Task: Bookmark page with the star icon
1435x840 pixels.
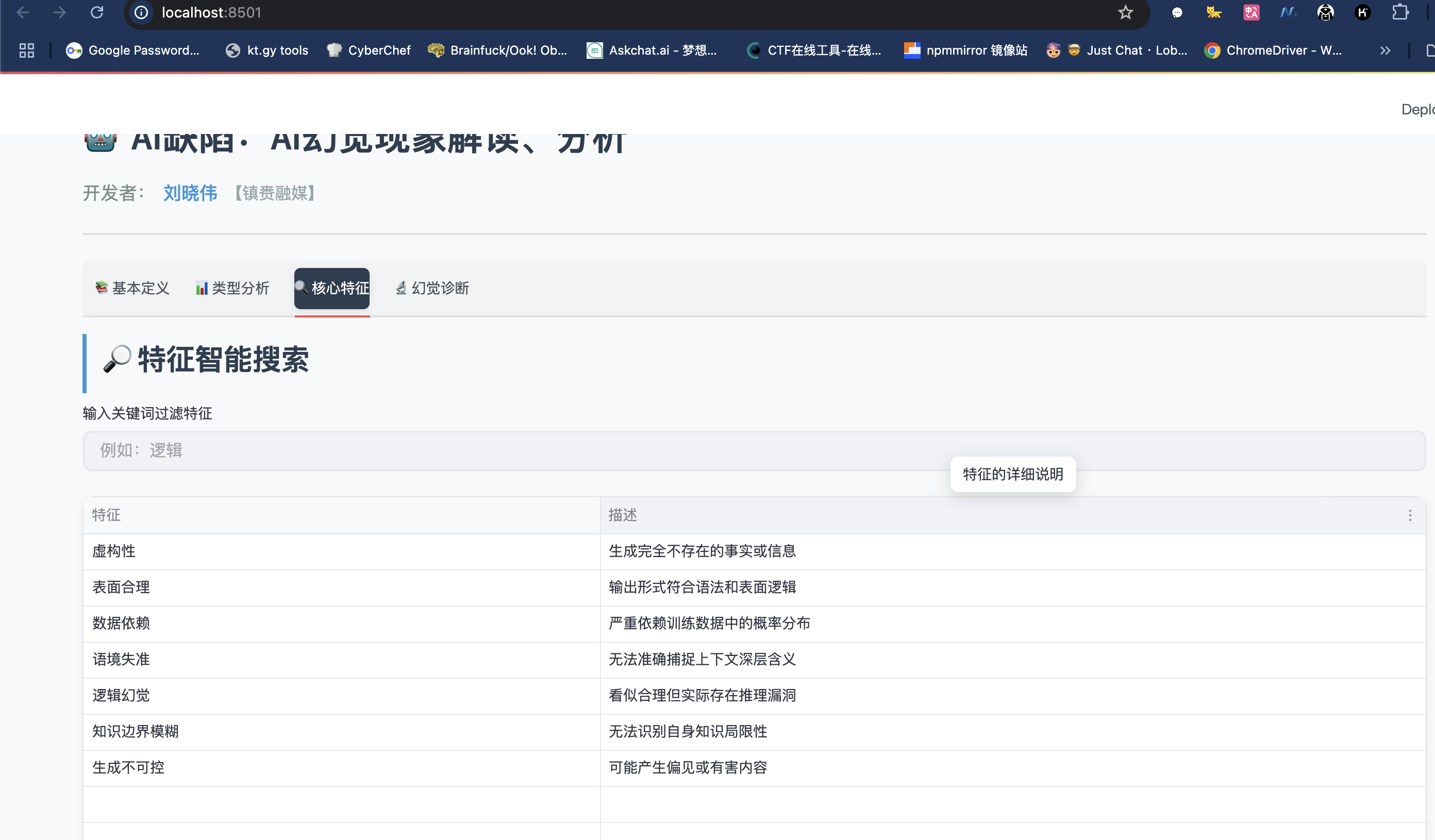Action: point(1125,12)
